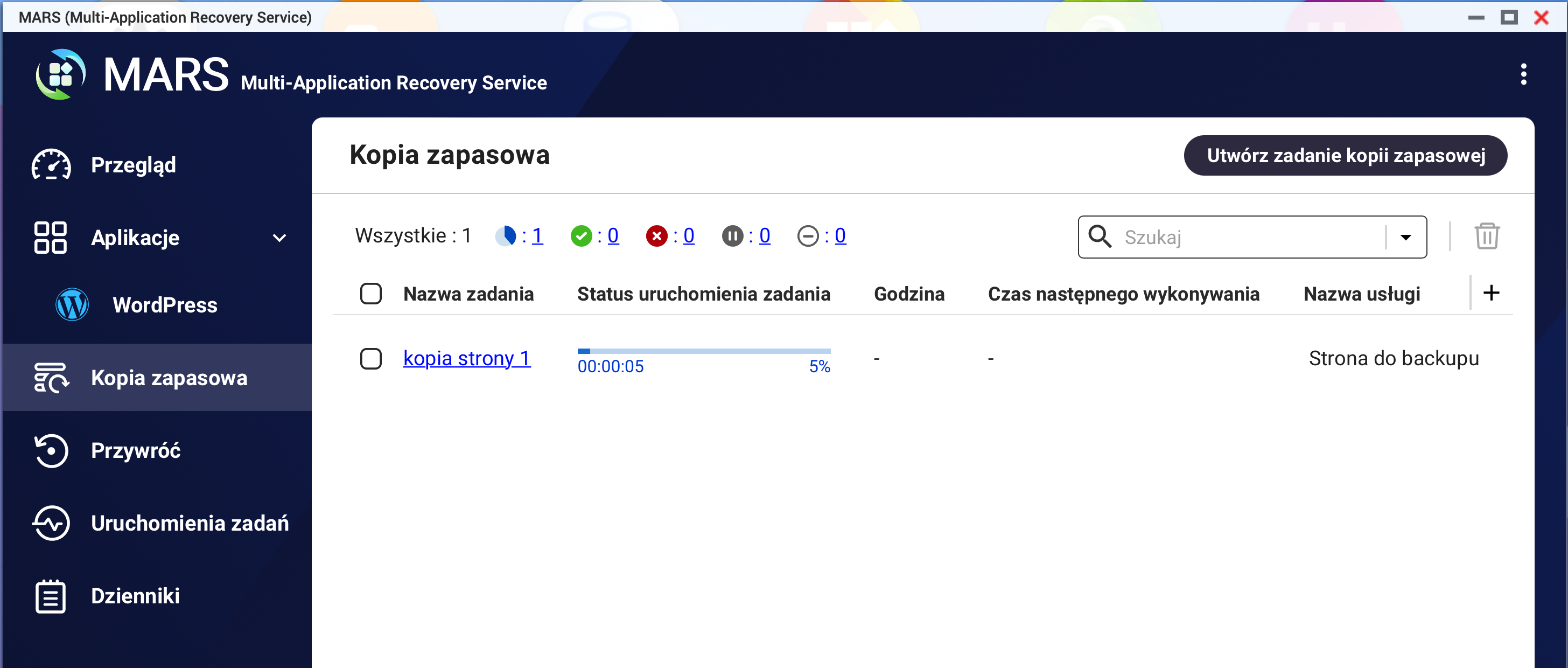Click the MARS logo icon
This screenshot has width=1568, height=668.
coord(60,74)
